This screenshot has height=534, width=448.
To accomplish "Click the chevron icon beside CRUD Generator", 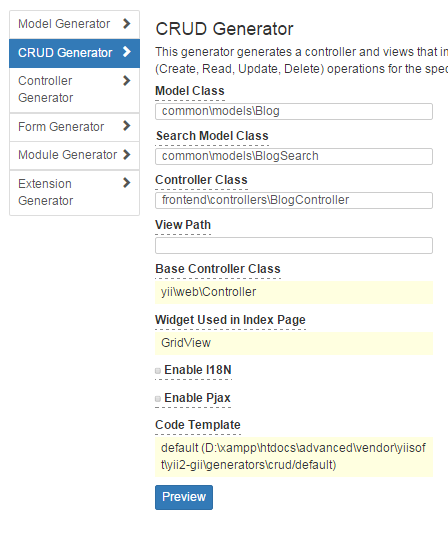I will pos(127,52).
